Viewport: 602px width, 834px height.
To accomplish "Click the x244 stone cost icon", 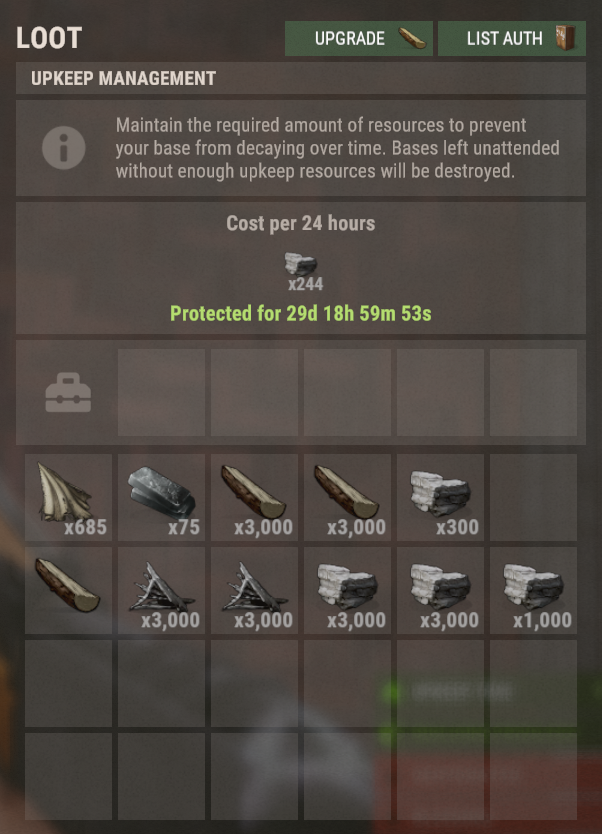I will coord(301,264).
